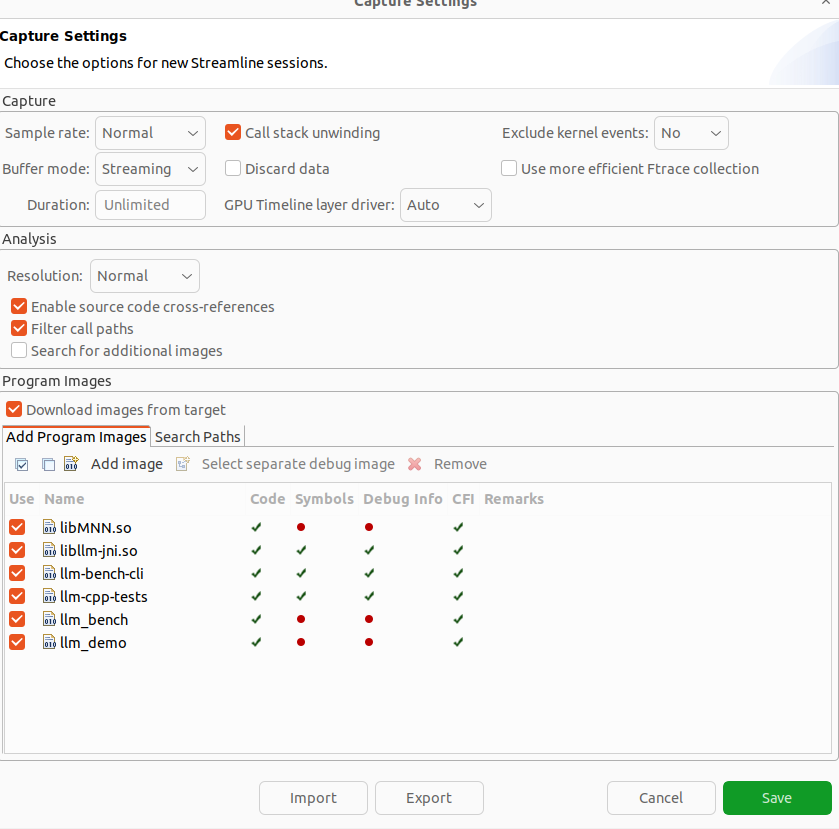This screenshot has height=829, width=839.
Task: Click the Add image label
Action: [127, 464]
